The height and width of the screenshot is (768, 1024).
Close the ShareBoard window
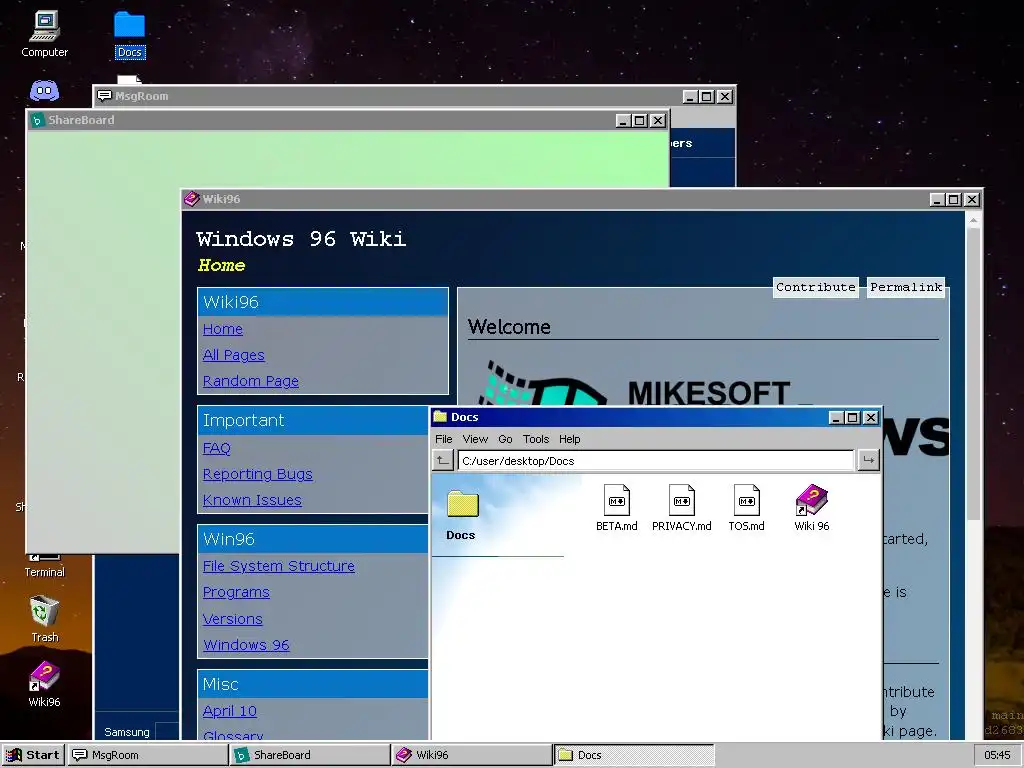click(658, 120)
